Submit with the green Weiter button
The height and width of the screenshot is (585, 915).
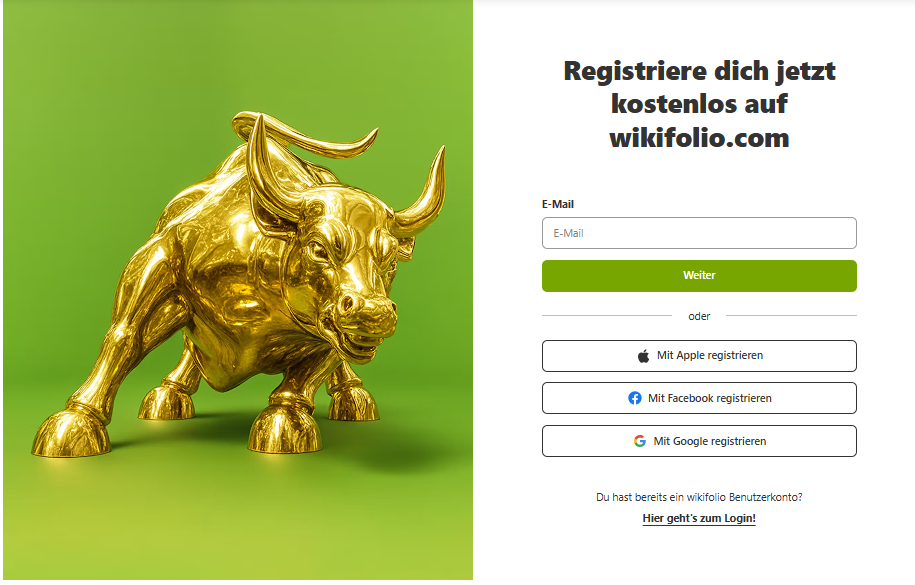pyautogui.click(x=699, y=276)
